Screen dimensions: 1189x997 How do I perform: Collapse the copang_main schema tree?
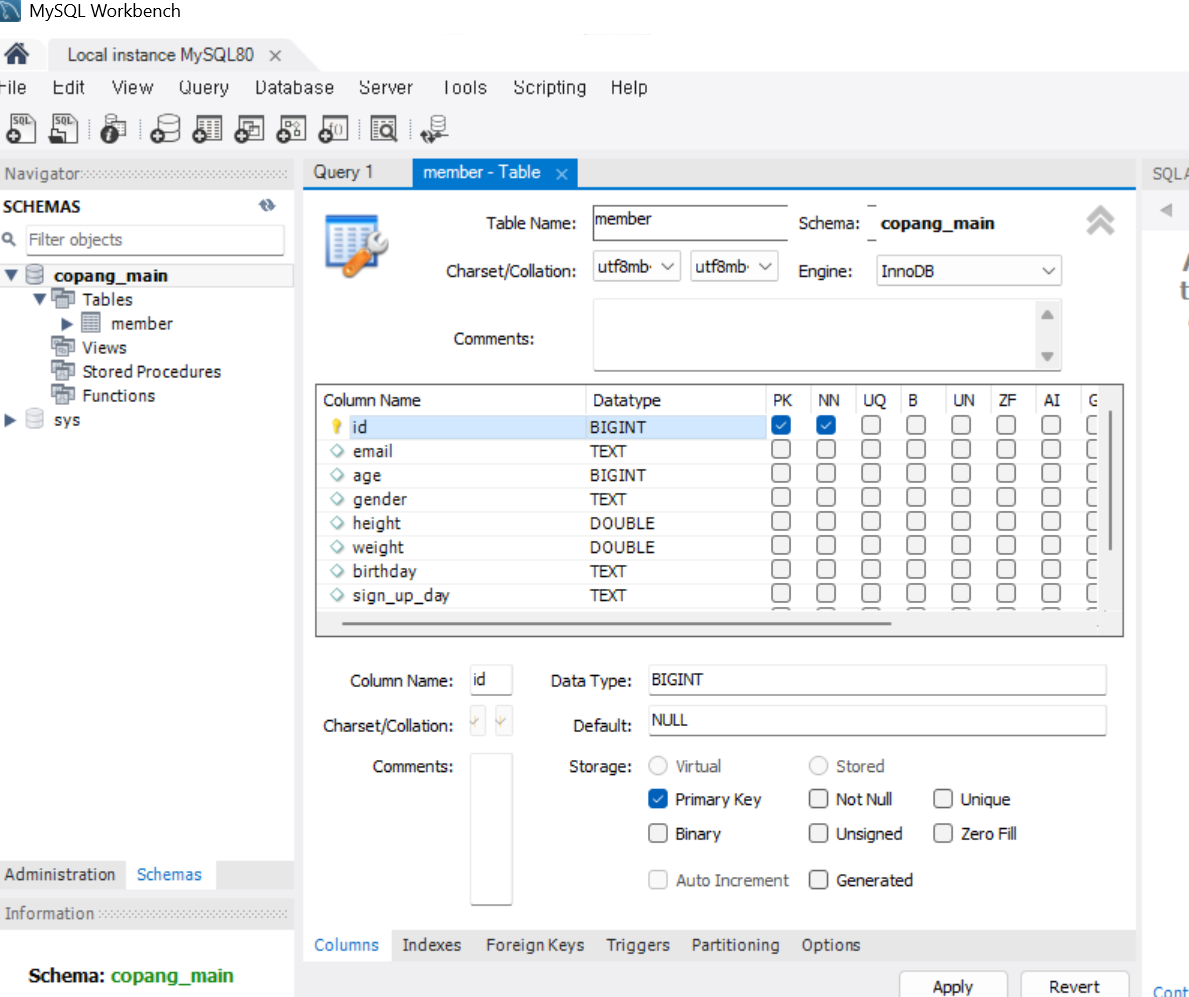(11, 275)
